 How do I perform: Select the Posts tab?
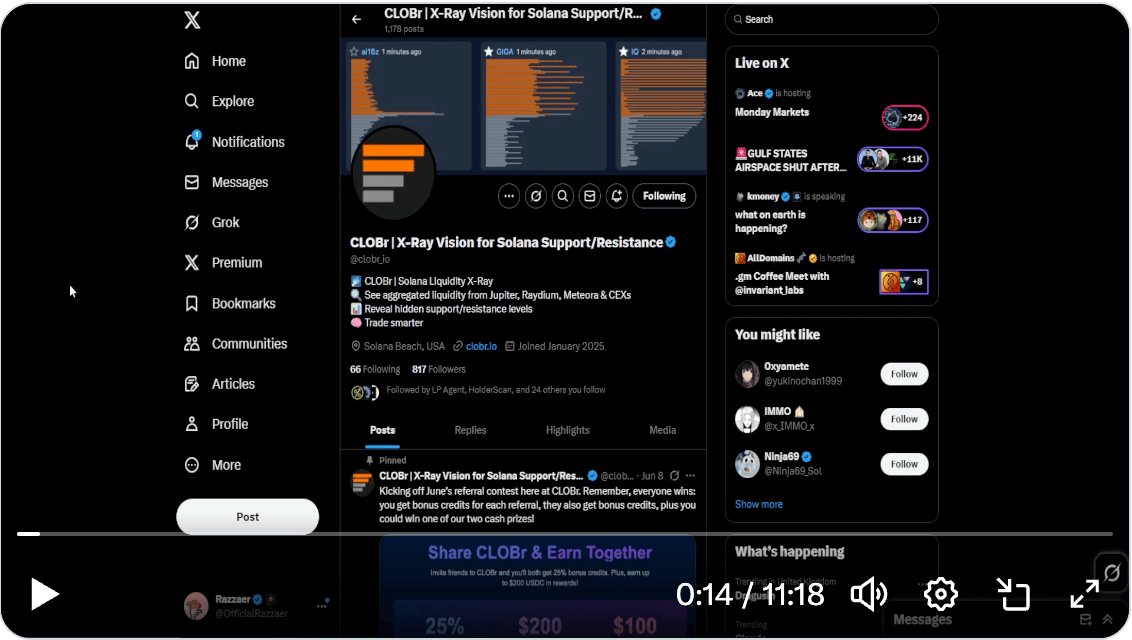click(x=383, y=431)
